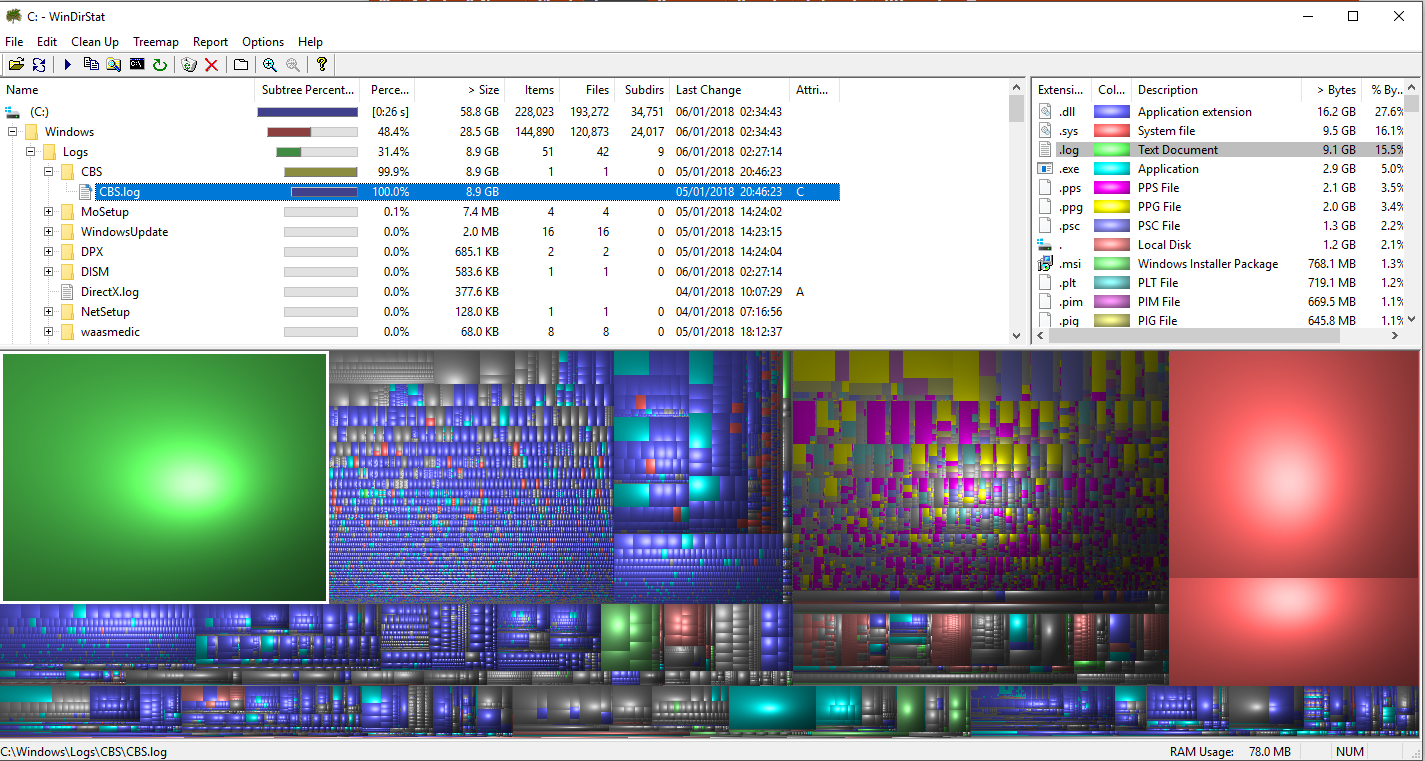
Task: Sort by the Name column header
Action: [128, 90]
